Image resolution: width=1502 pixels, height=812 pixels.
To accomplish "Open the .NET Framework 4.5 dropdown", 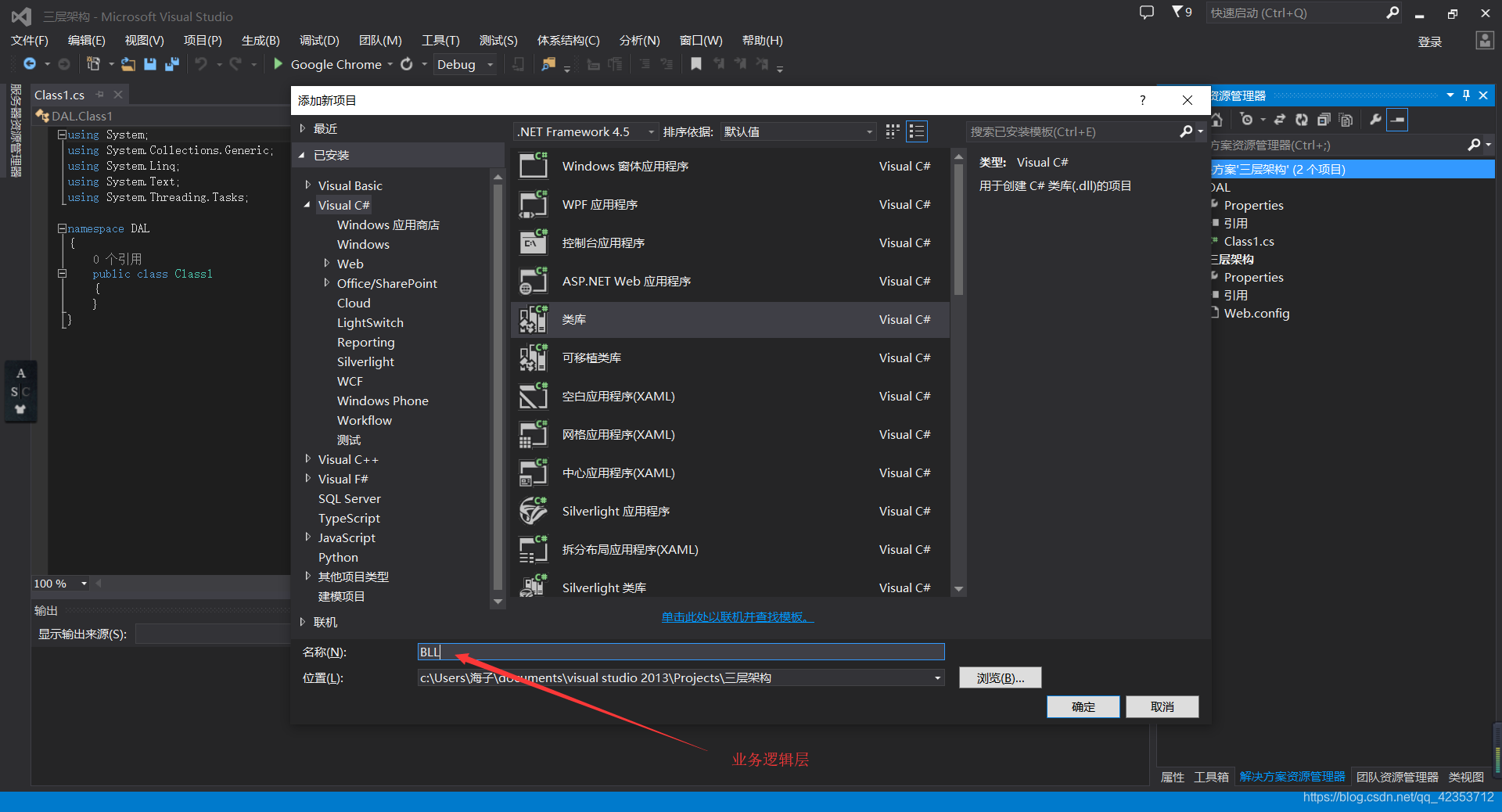I will (x=586, y=131).
